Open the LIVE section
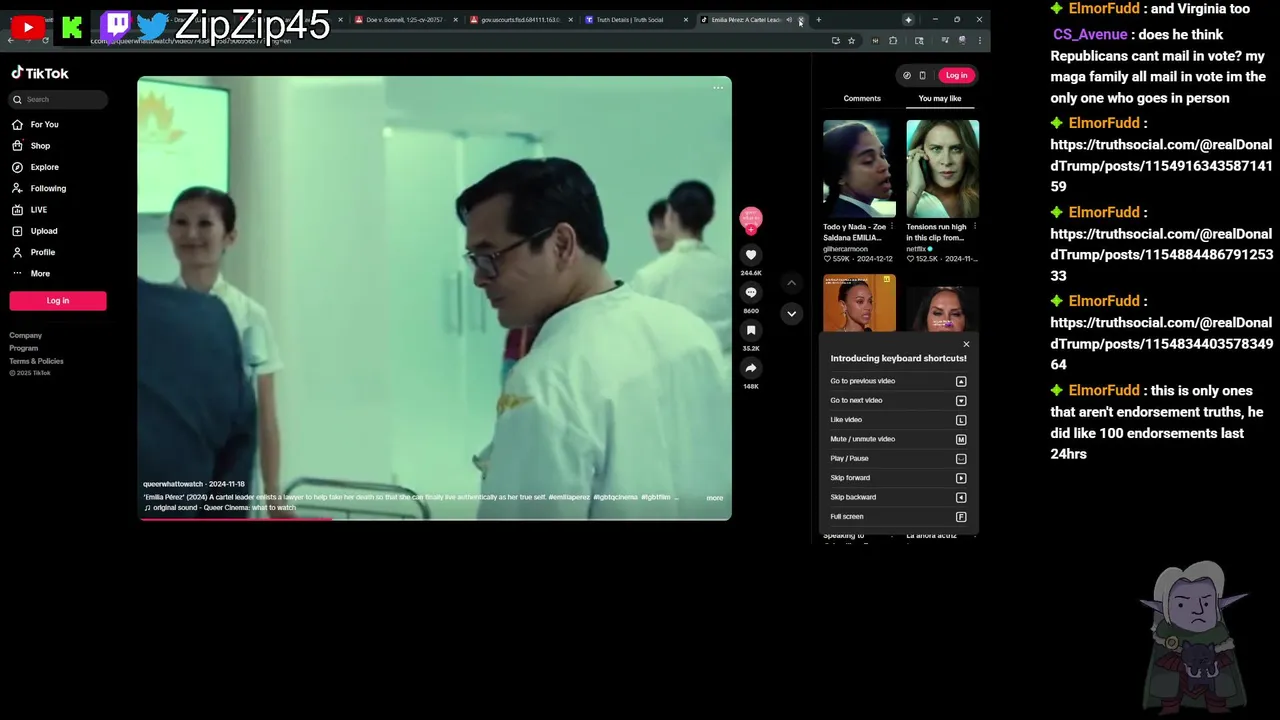Image resolution: width=1280 pixels, height=720 pixels. point(30,210)
